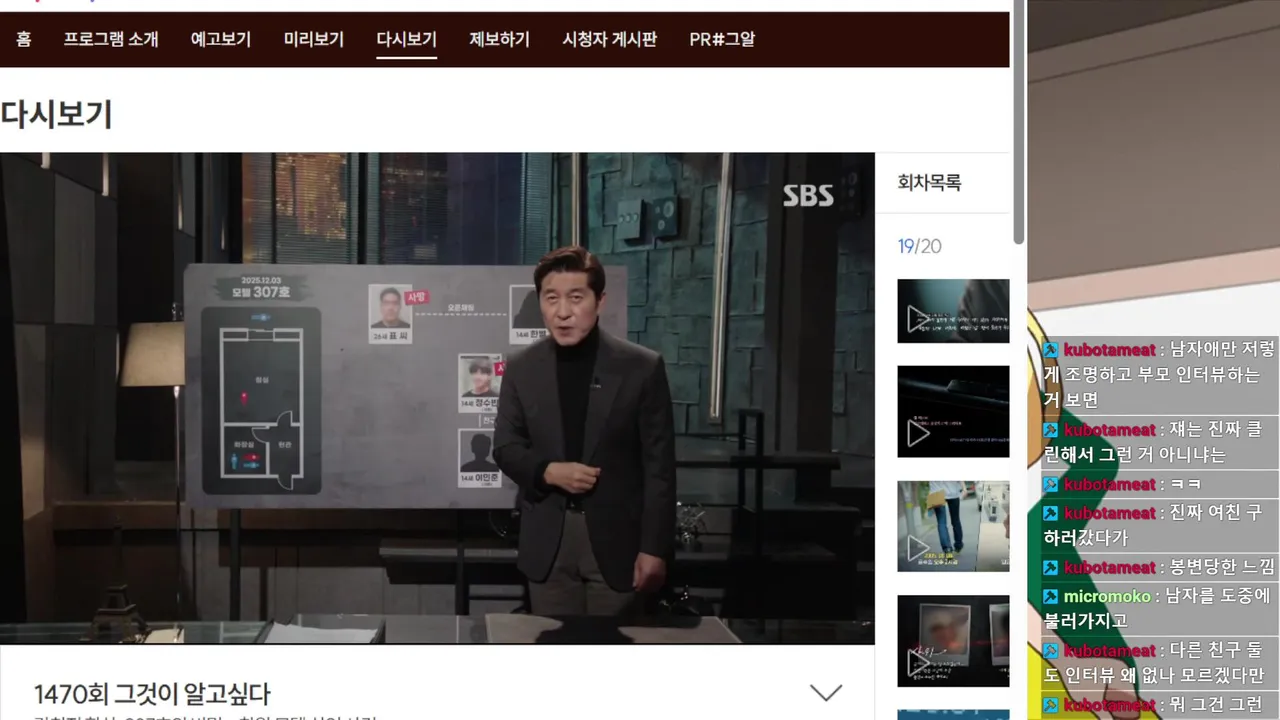This screenshot has height=720, width=1280.
Task: Open the 시청자 게시판 page
Action: 610,40
